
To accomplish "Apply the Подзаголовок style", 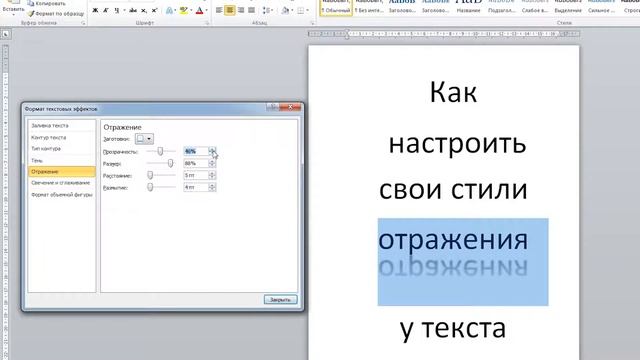I will click(502, 7).
